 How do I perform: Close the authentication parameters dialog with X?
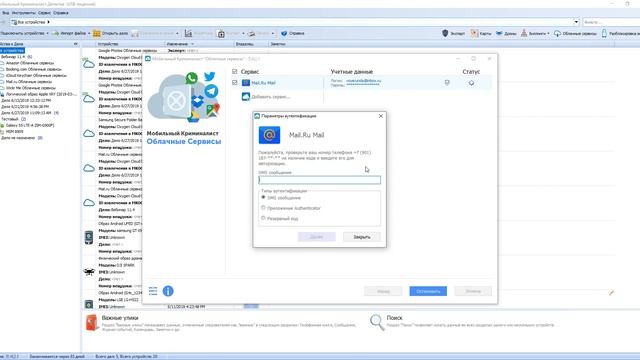pyautogui.click(x=381, y=116)
